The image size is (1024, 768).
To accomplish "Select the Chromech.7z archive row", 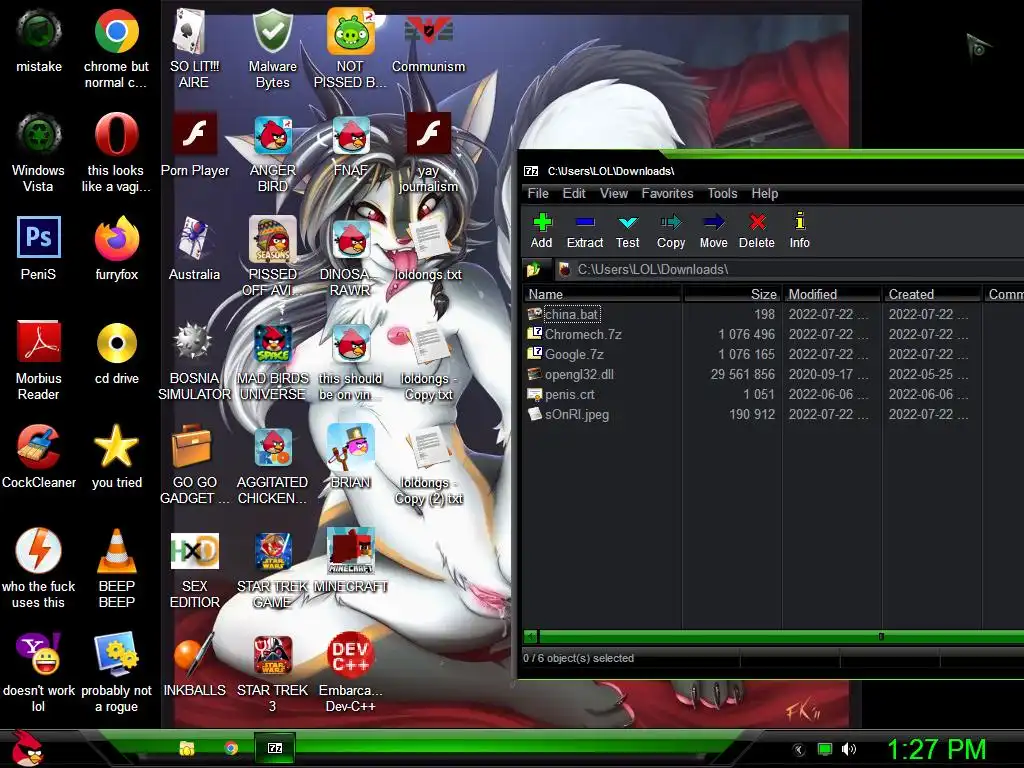I will (773, 334).
